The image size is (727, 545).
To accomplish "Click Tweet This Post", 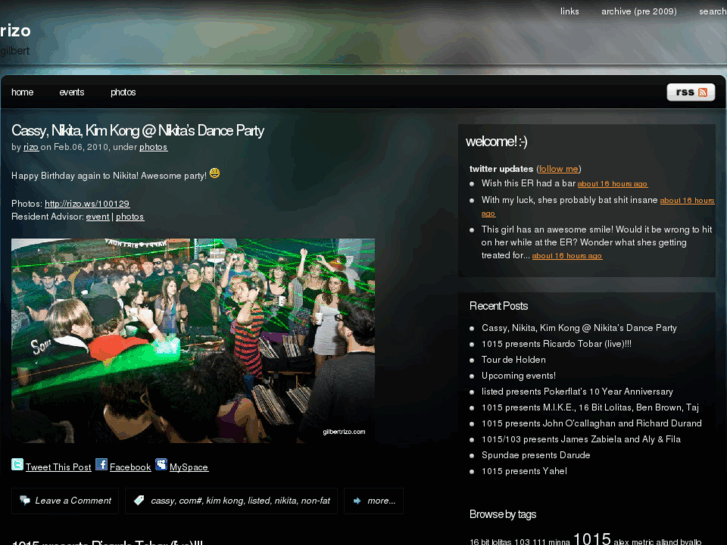I will (58, 467).
